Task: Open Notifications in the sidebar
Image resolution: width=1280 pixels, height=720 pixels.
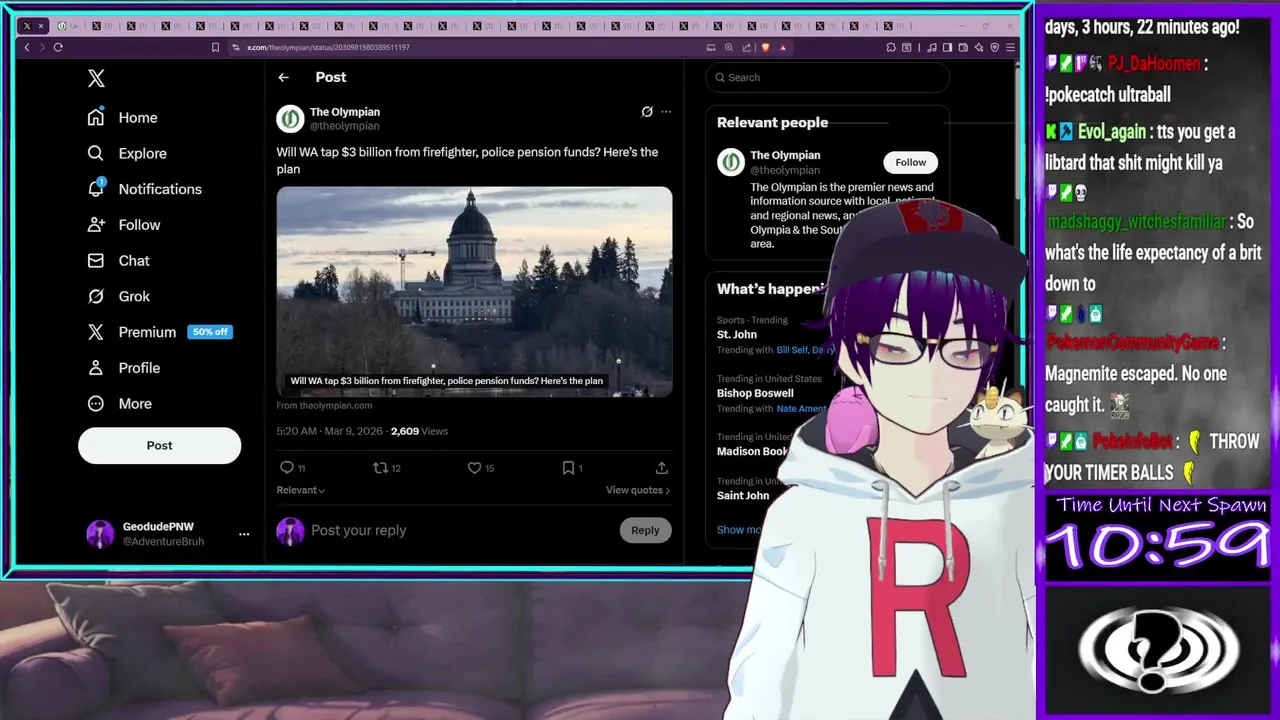Action: point(144,189)
